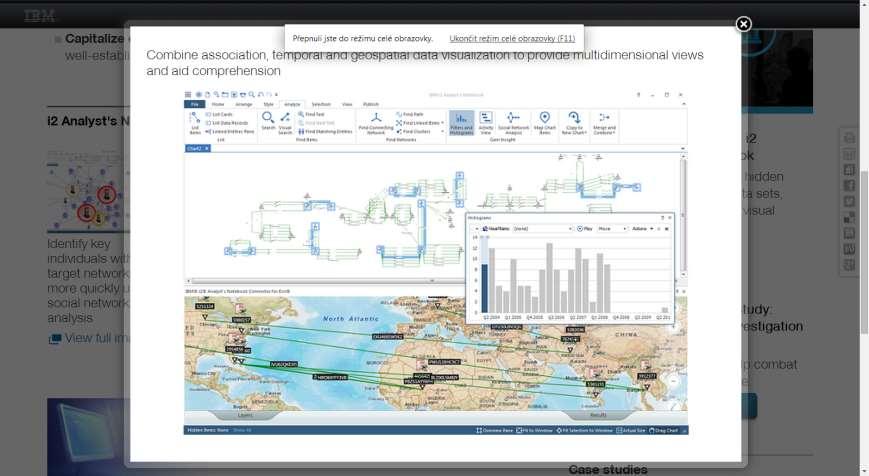Switch to the Home ribbon tab

[218, 104]
